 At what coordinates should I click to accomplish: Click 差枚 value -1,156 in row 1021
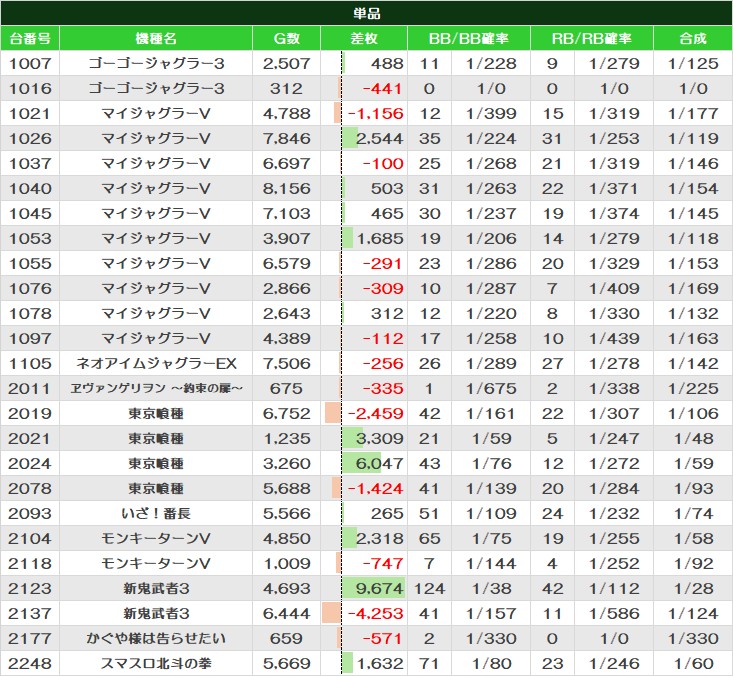pos(375,114)
